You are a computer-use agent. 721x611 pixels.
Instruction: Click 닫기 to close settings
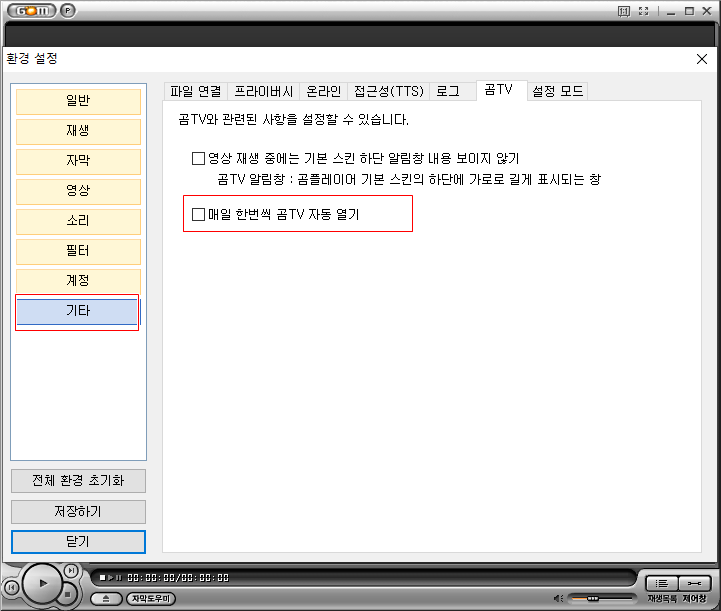78,542
